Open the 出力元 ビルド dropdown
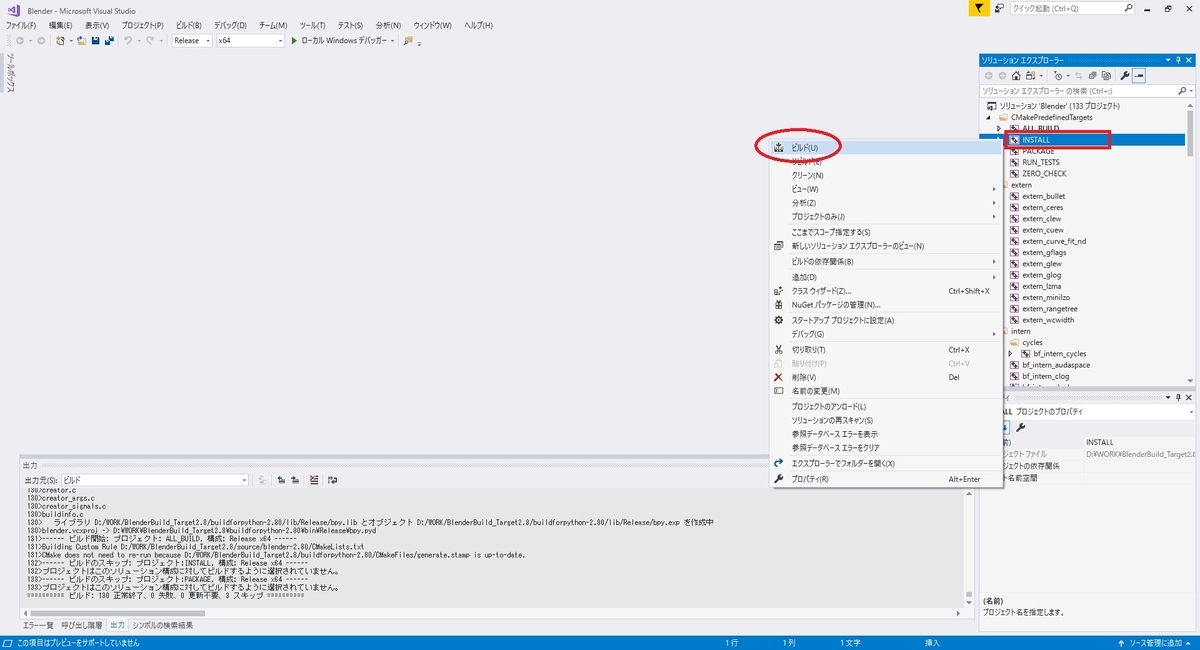Screen dimensions: 1200x650 [155, 480]
